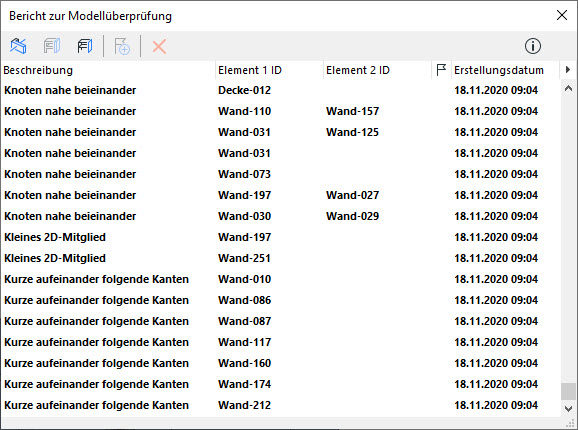Click the greyed-out structural model icon
The width and height of the screenshot is (578, 430).
coord(52,46)
